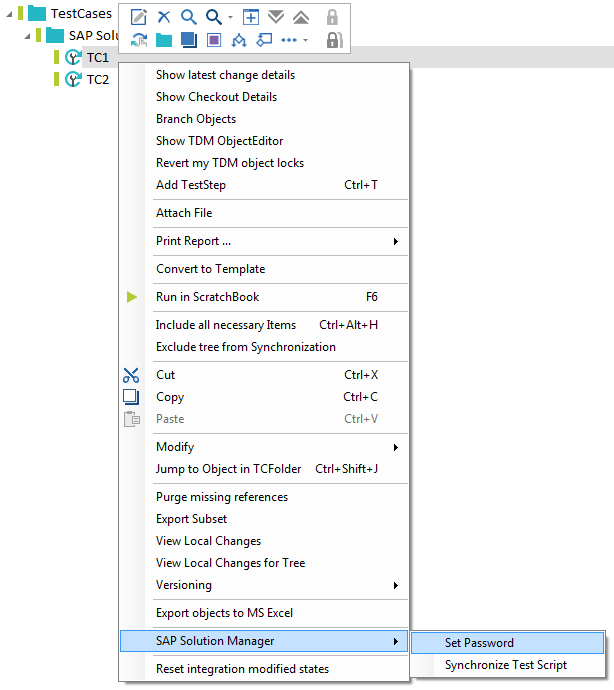The width and height of the screenshot is (614, 690).
Task: Click Synchronize Test Script
Action: (x=506, y=665)
